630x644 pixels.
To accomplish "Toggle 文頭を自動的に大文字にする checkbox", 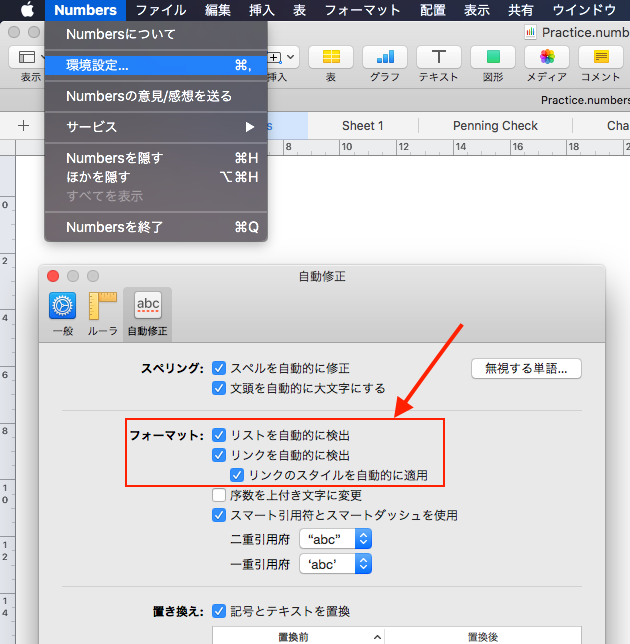I will (219, 388).
